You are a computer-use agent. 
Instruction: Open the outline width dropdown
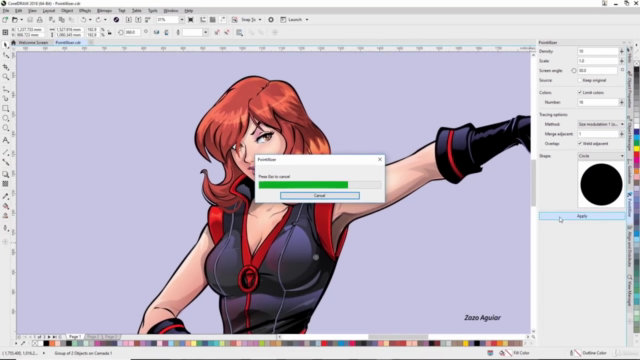pos(205,32)
